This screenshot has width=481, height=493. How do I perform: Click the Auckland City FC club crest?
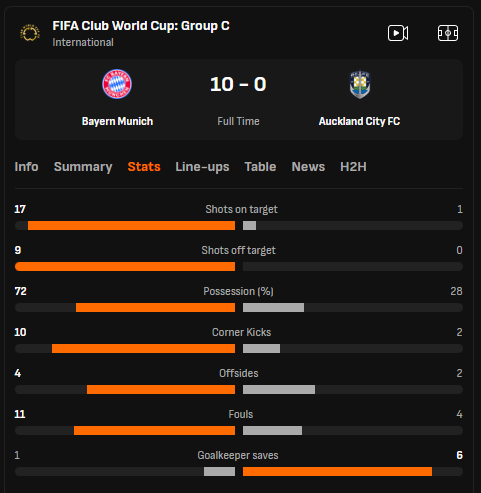click(360, 84)
